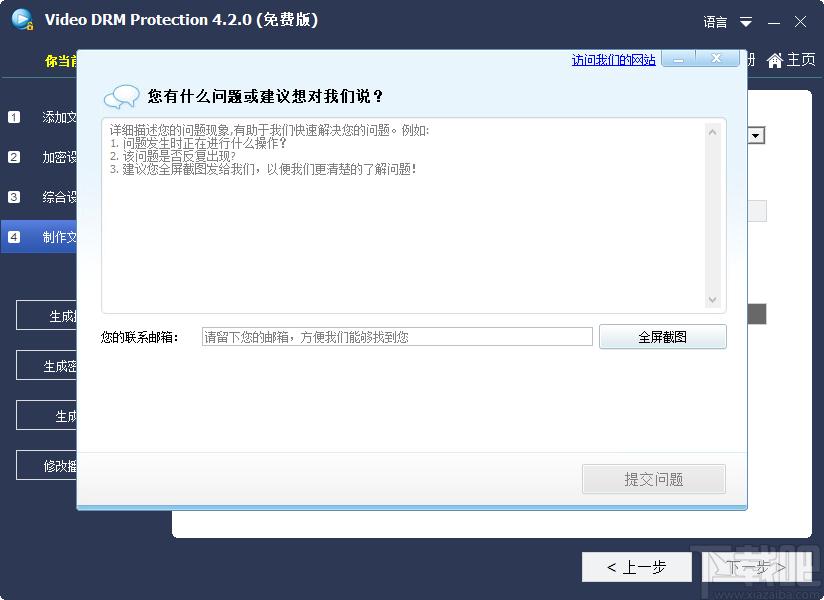Click the step 3 number icon
Screen dimensions: 824x600
tap(14, 196)
